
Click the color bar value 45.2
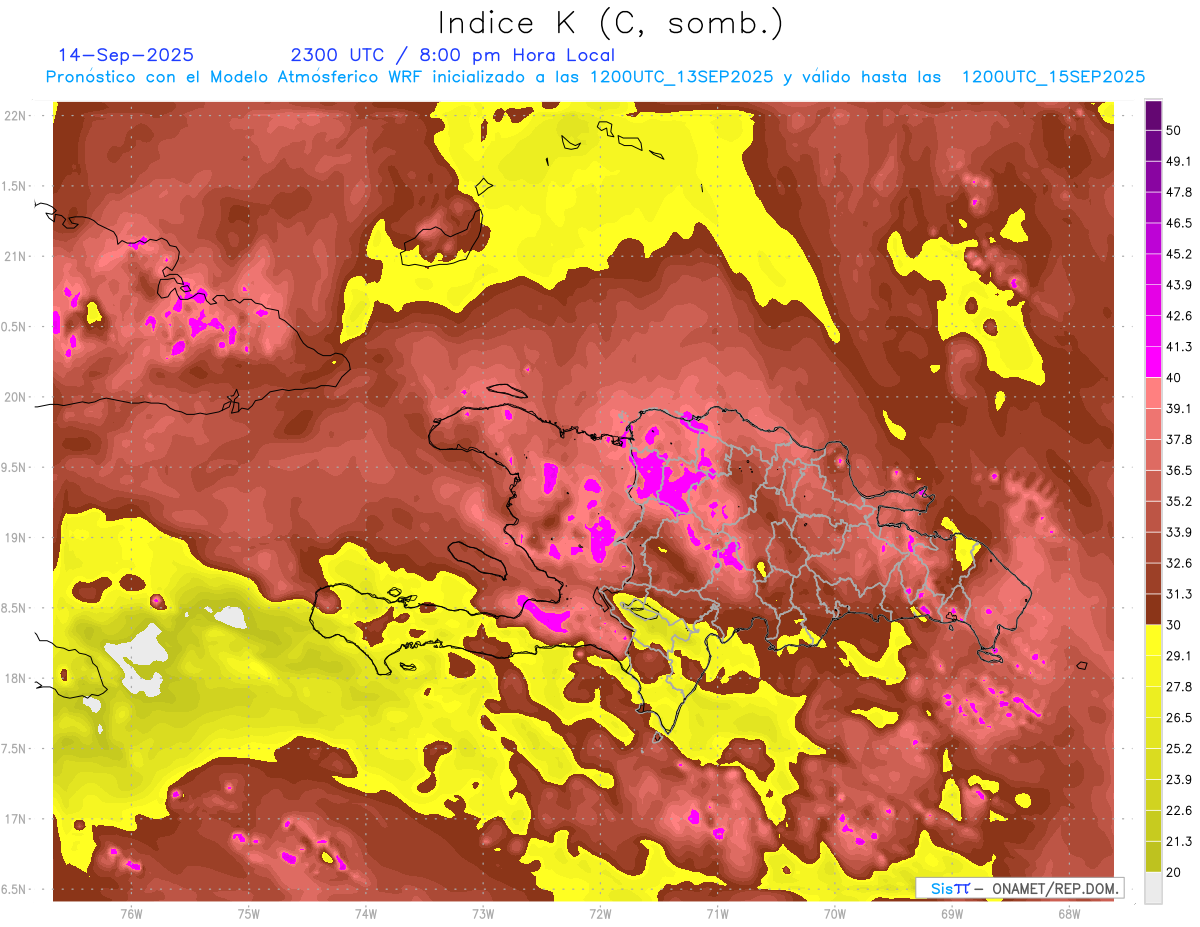[x=1178, y=254]
